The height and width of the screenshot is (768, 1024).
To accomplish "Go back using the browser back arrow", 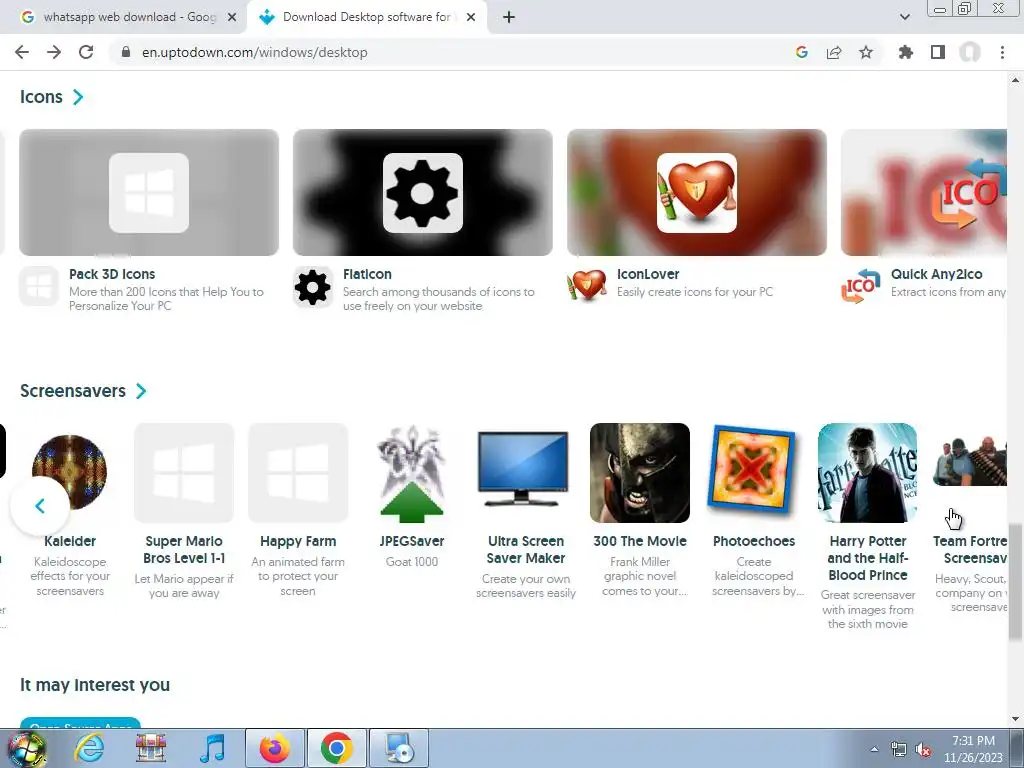I will point(22,52).
